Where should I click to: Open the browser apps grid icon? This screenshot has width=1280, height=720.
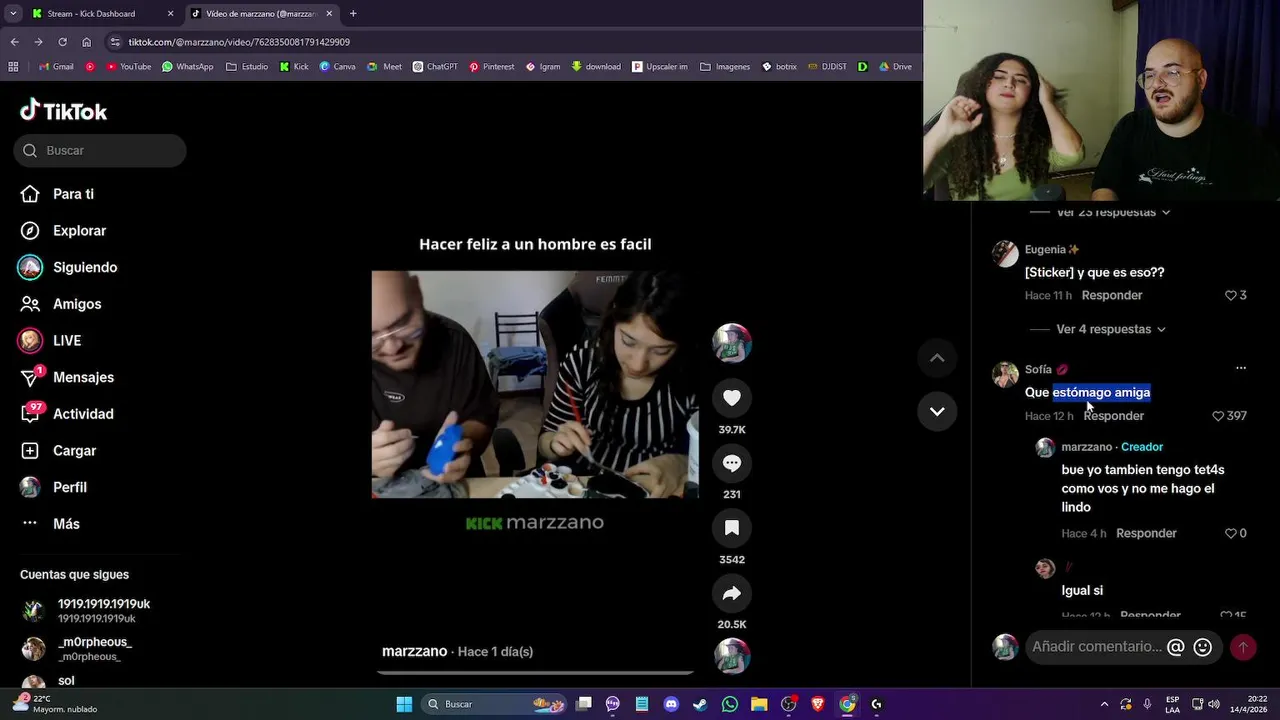pos(13,67)
